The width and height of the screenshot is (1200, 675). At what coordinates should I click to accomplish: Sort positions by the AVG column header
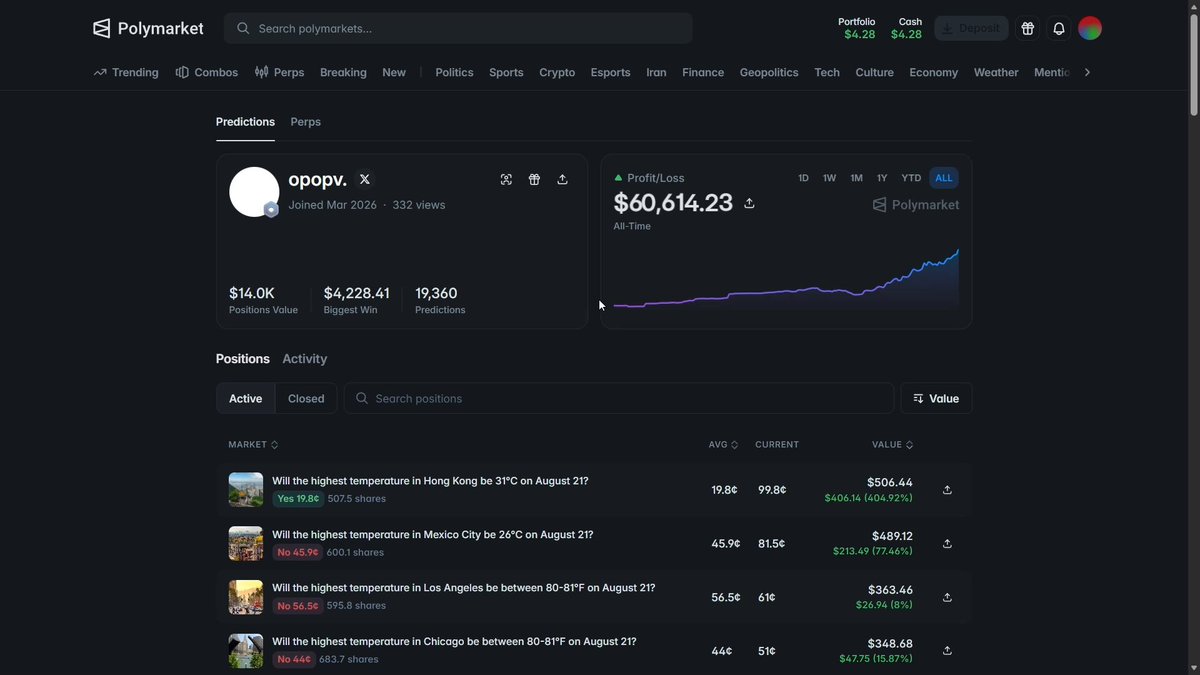[724, 444]
